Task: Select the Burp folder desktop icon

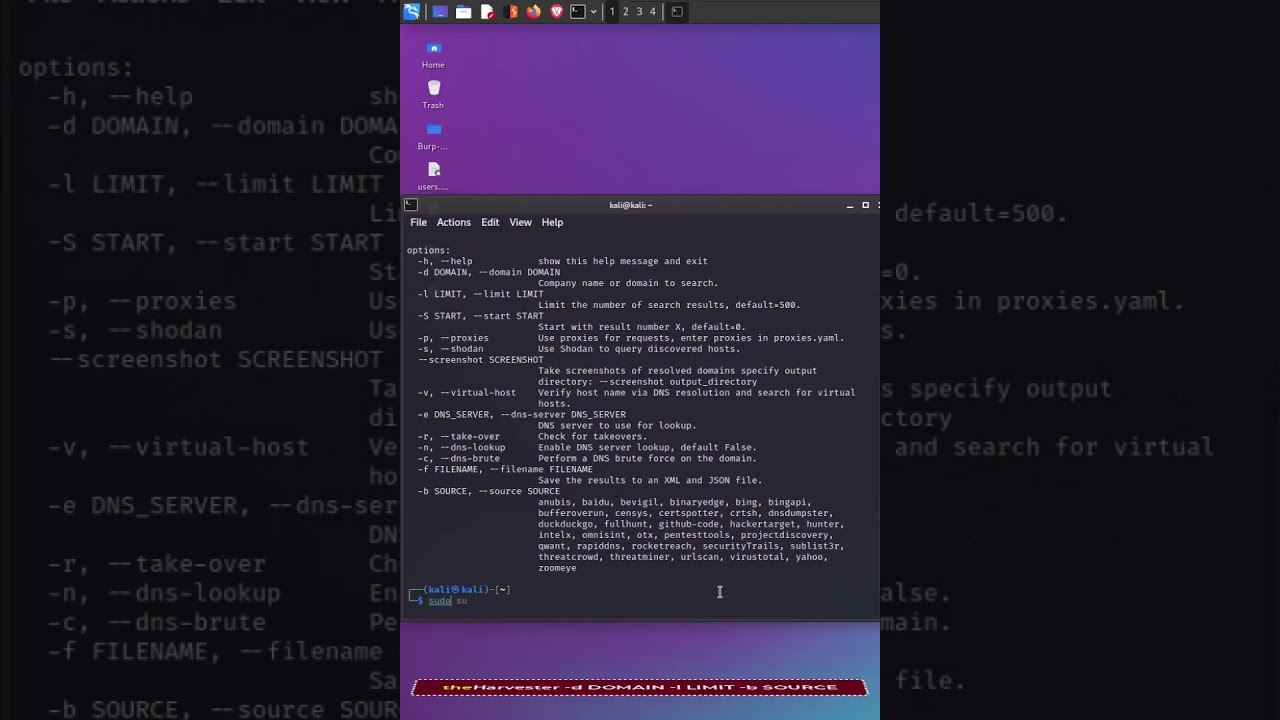Action: tap(433, 136)
